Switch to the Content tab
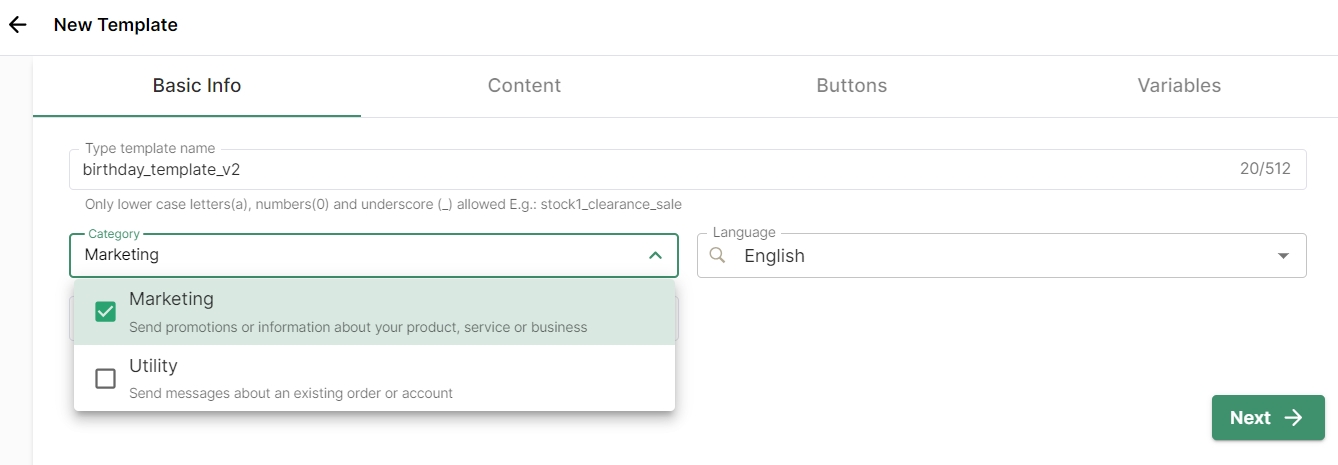Screen dimensions: 1338x465 524,86
